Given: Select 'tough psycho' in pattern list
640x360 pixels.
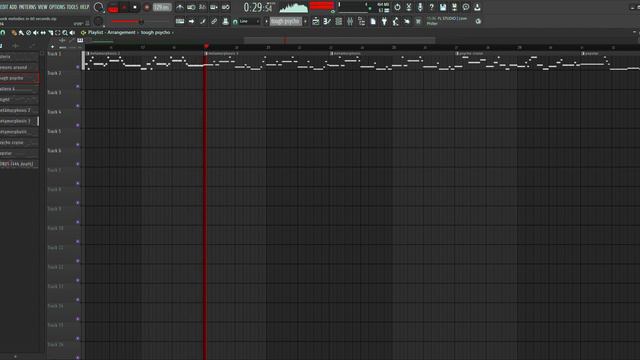Looking at the screenshot, I should (19, 78).
